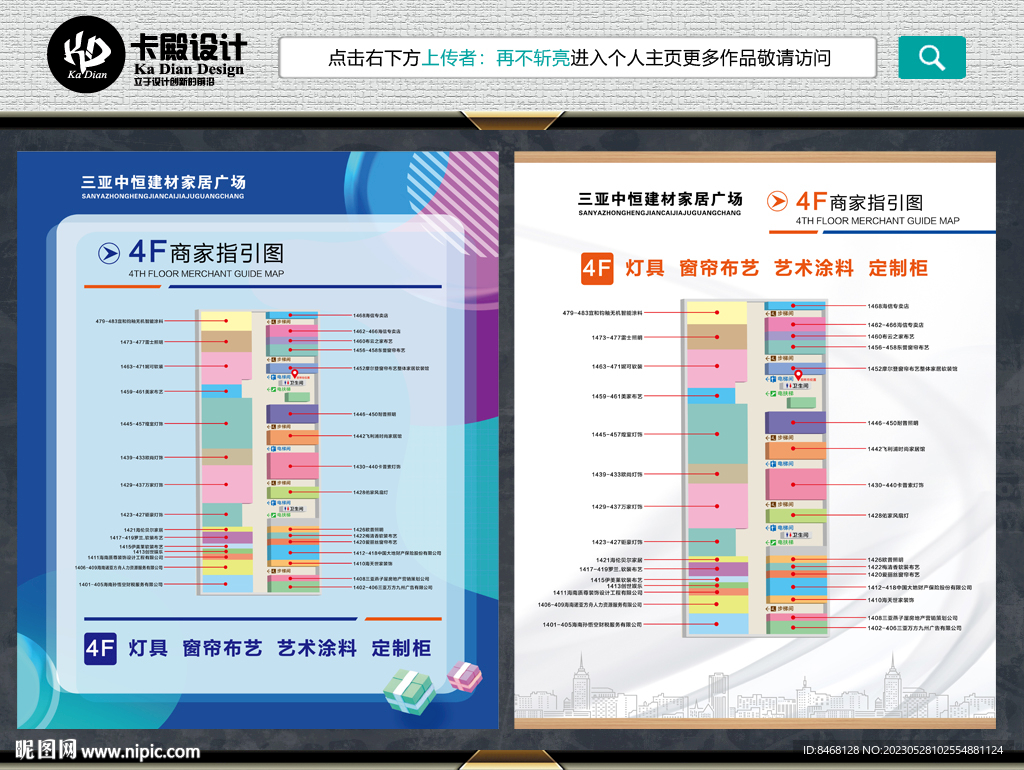
Task: Click the uploader name 再不斩亮 in search bar
Action: [533, 58]
